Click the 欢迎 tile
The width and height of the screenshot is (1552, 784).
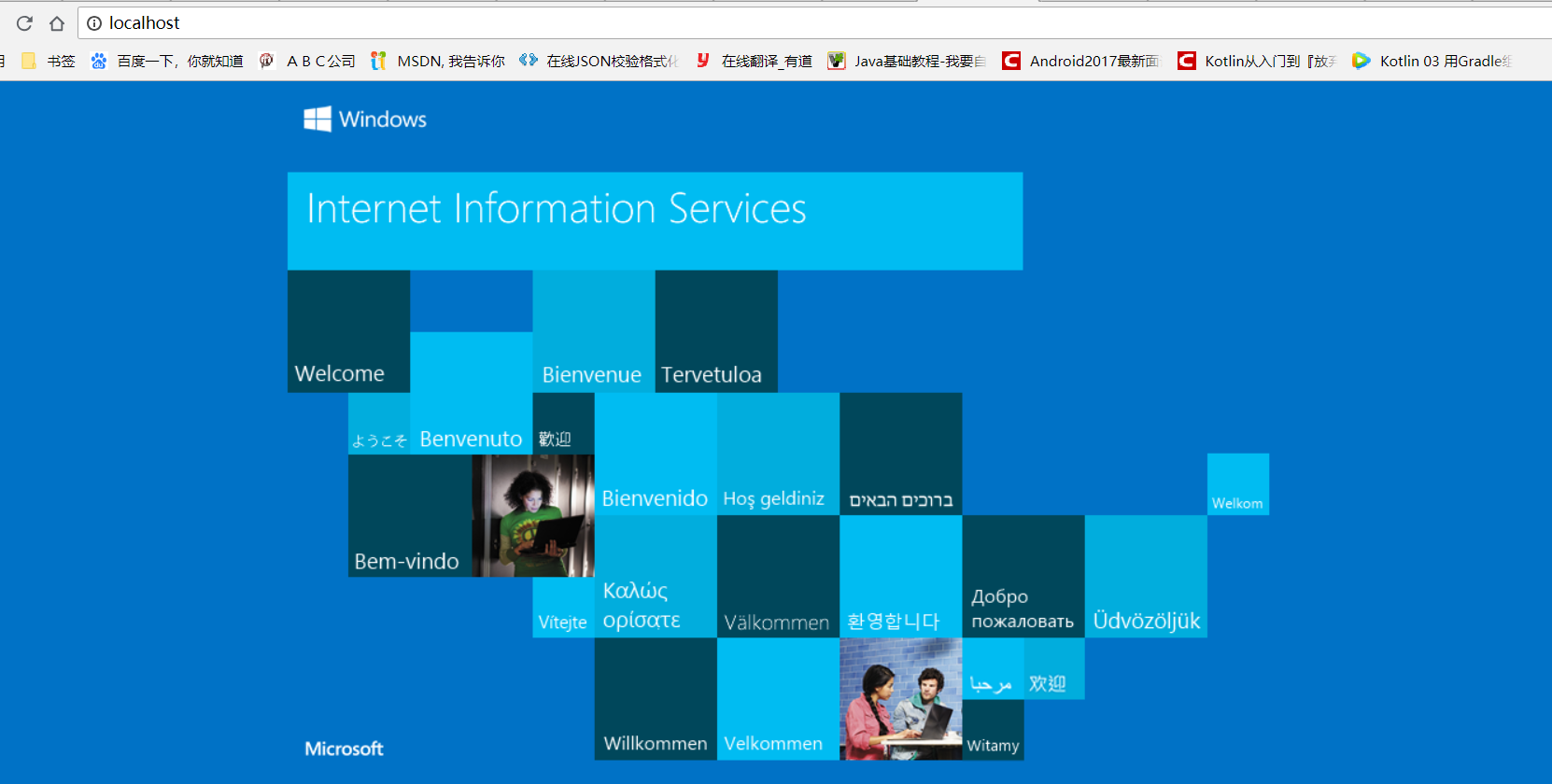(x=1054, y=668)
